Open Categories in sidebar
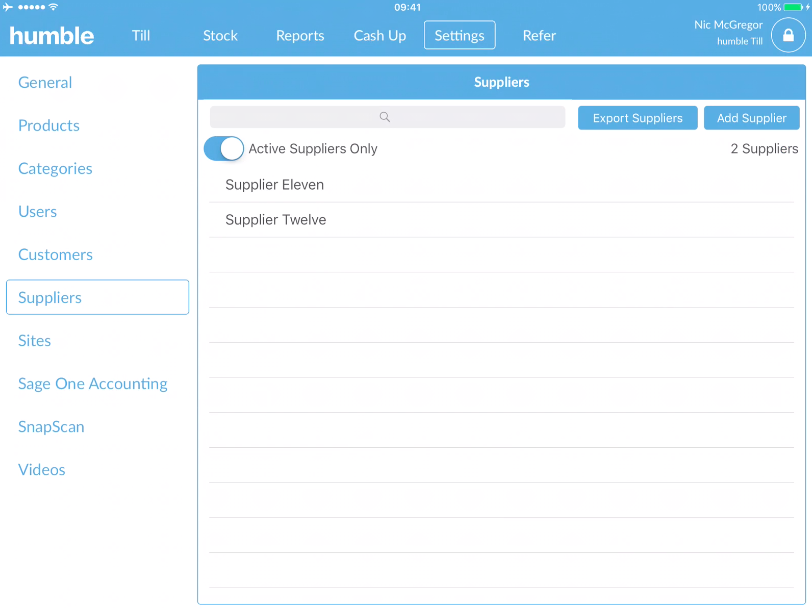This screenshot has height=609, width=812. (55, 168)
